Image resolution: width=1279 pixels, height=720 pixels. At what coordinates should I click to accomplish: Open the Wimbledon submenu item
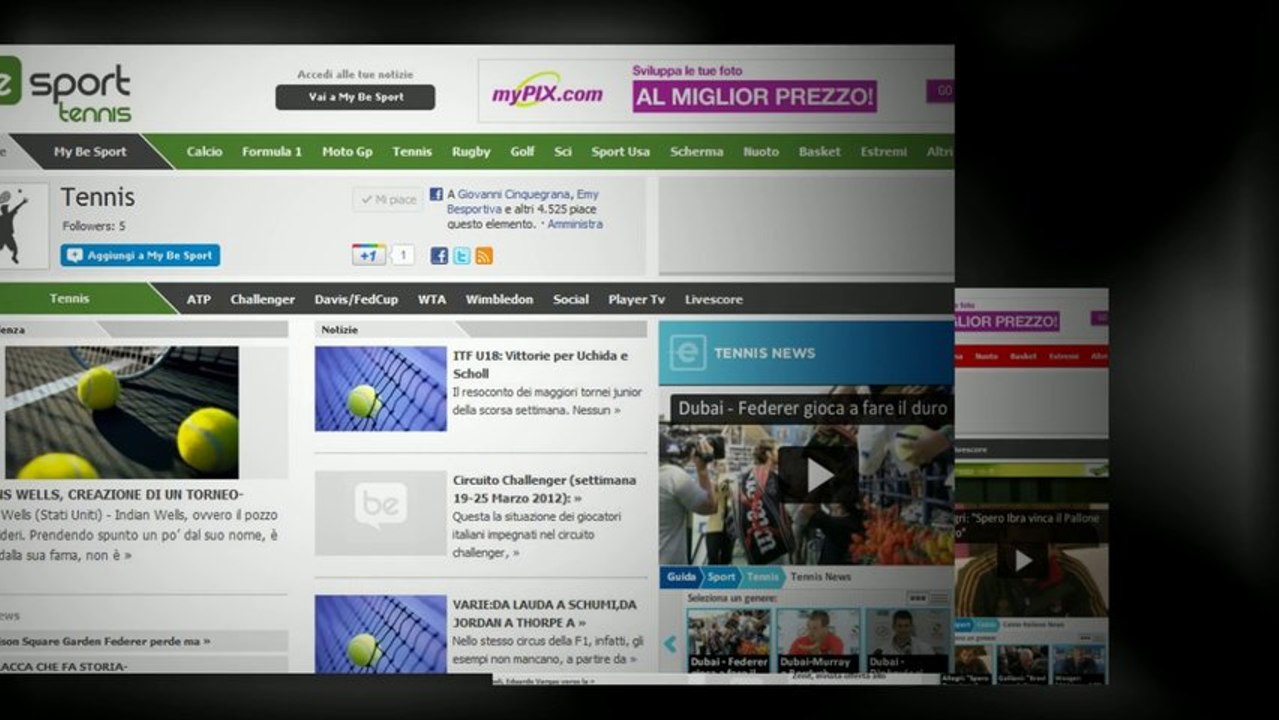click(x=499, y=299)
